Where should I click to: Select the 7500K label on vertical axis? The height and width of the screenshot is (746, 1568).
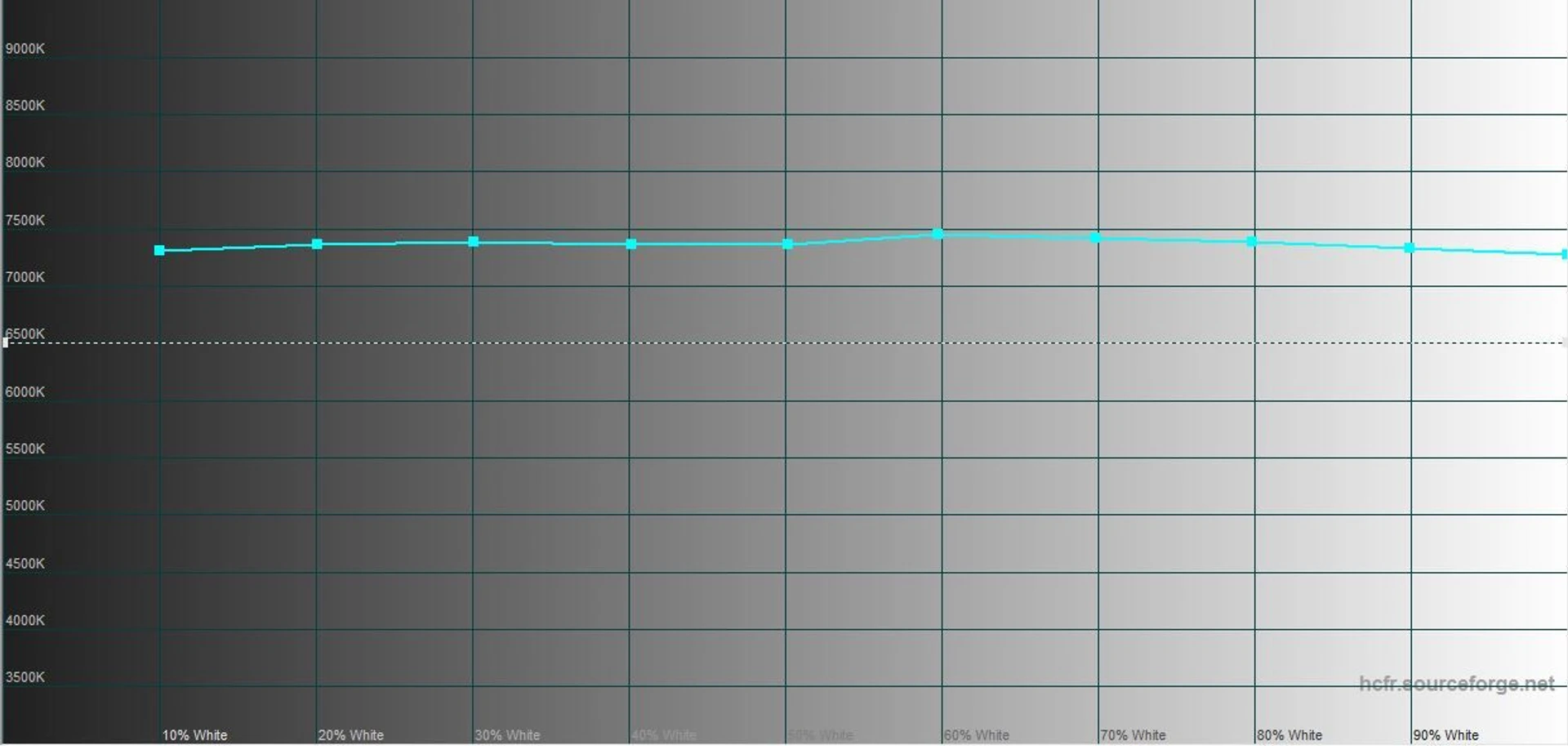(x=25, y=220)
